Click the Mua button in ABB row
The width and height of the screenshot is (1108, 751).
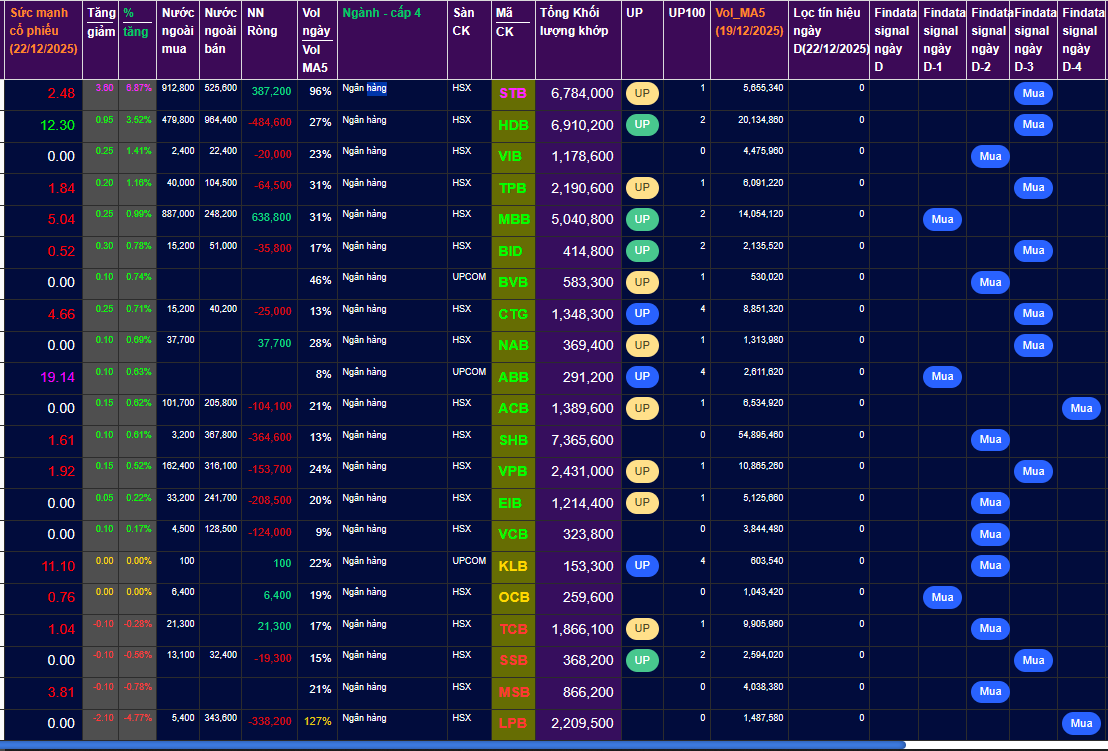(942, 376)
